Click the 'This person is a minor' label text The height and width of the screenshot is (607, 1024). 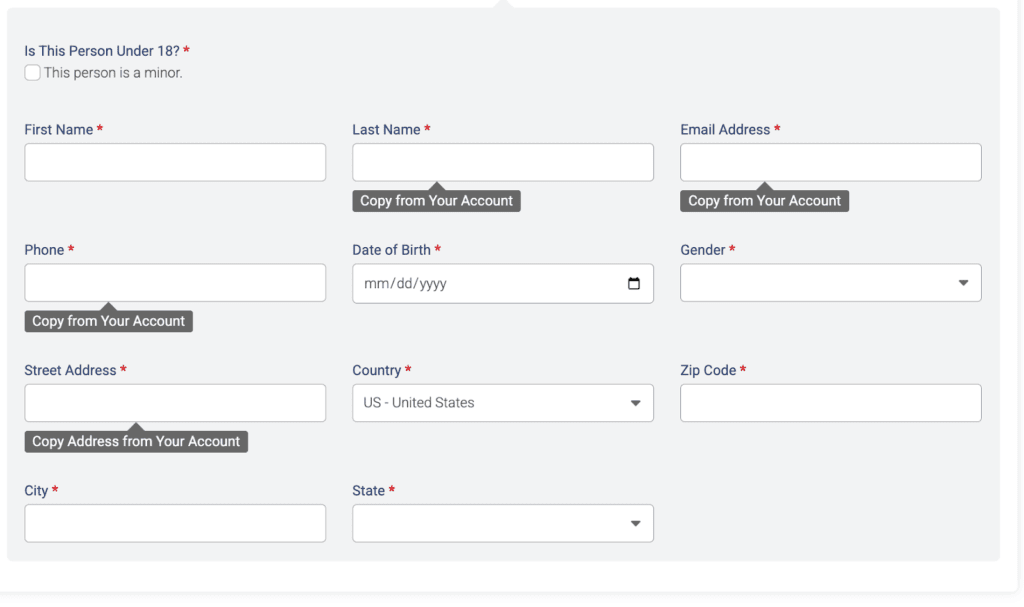point(113,73)
